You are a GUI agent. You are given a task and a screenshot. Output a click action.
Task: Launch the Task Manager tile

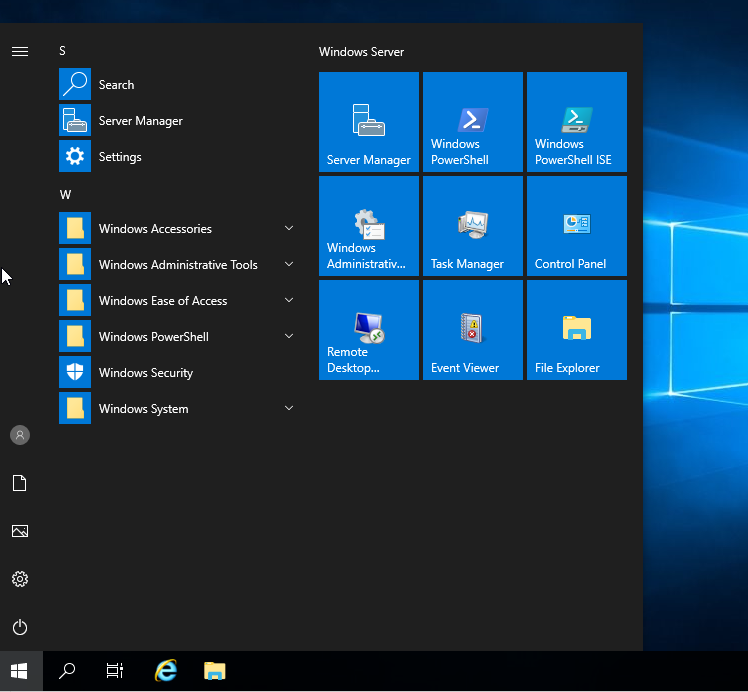[473, 226]
